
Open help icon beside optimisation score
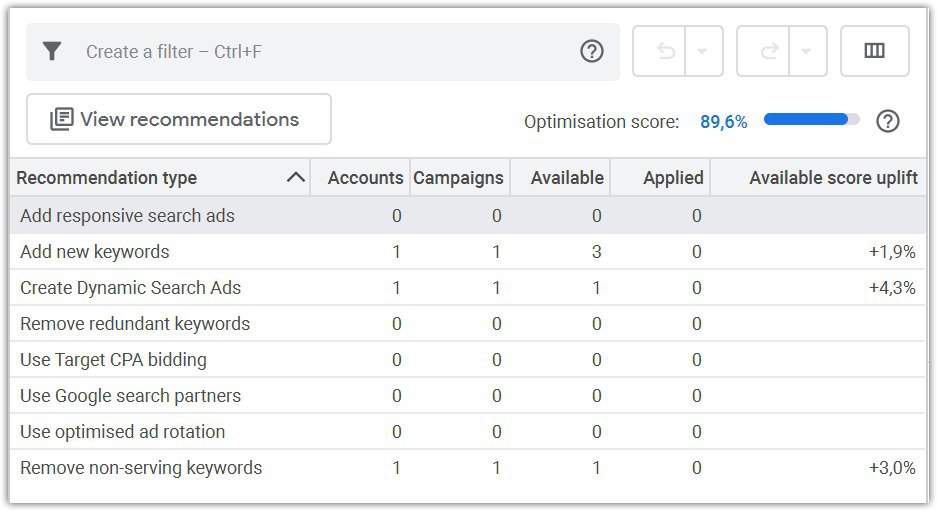pos(887,121)
